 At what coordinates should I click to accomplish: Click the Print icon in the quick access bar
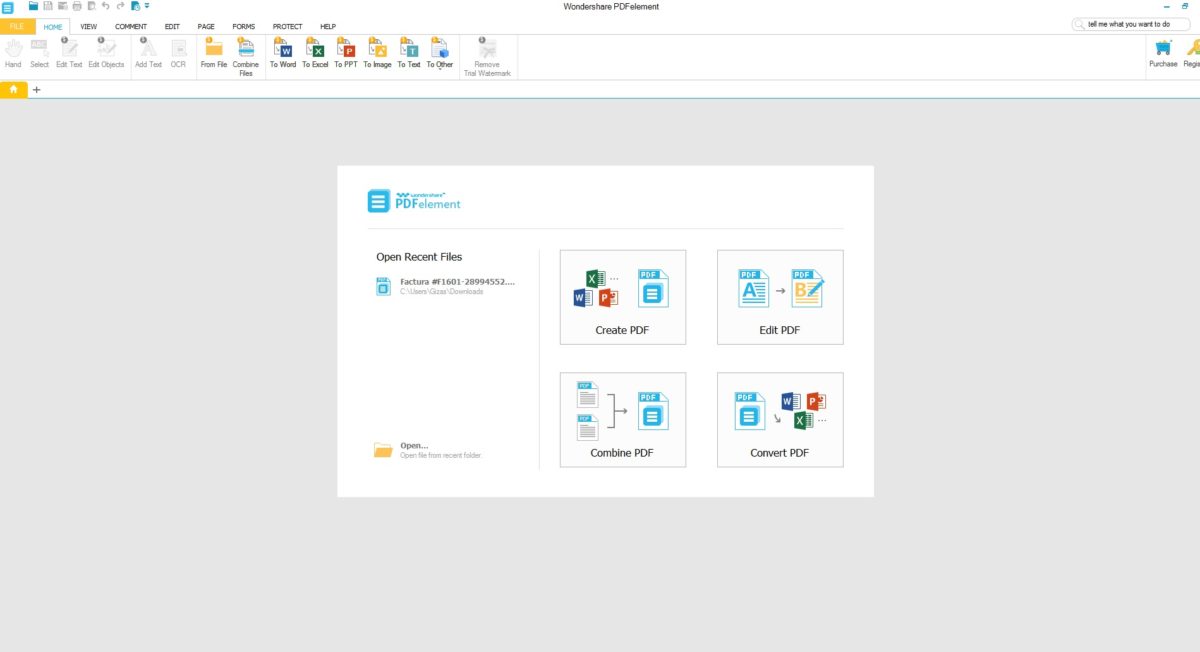(x=77, y=6)
